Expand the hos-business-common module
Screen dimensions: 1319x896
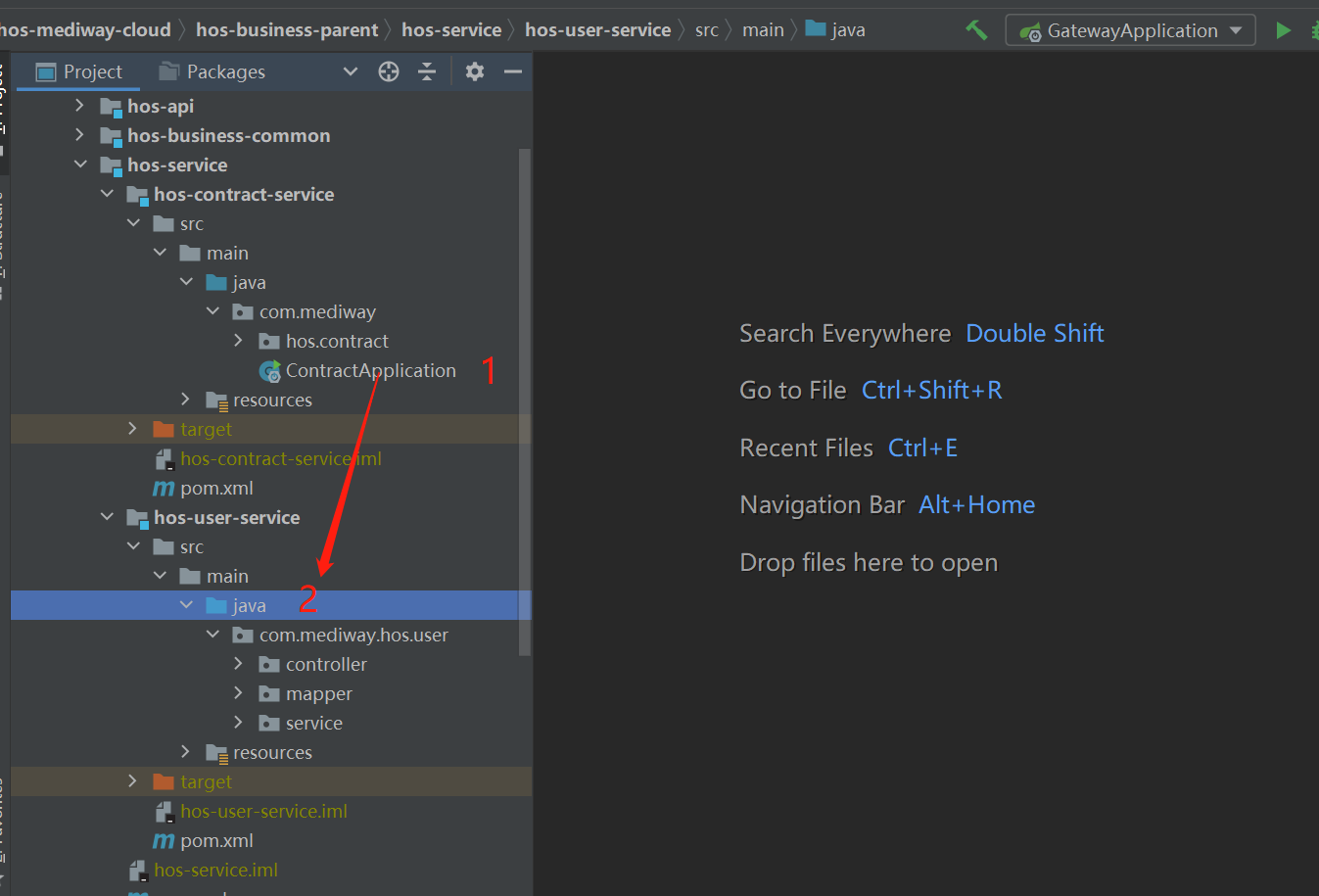(x=80, y=135)
